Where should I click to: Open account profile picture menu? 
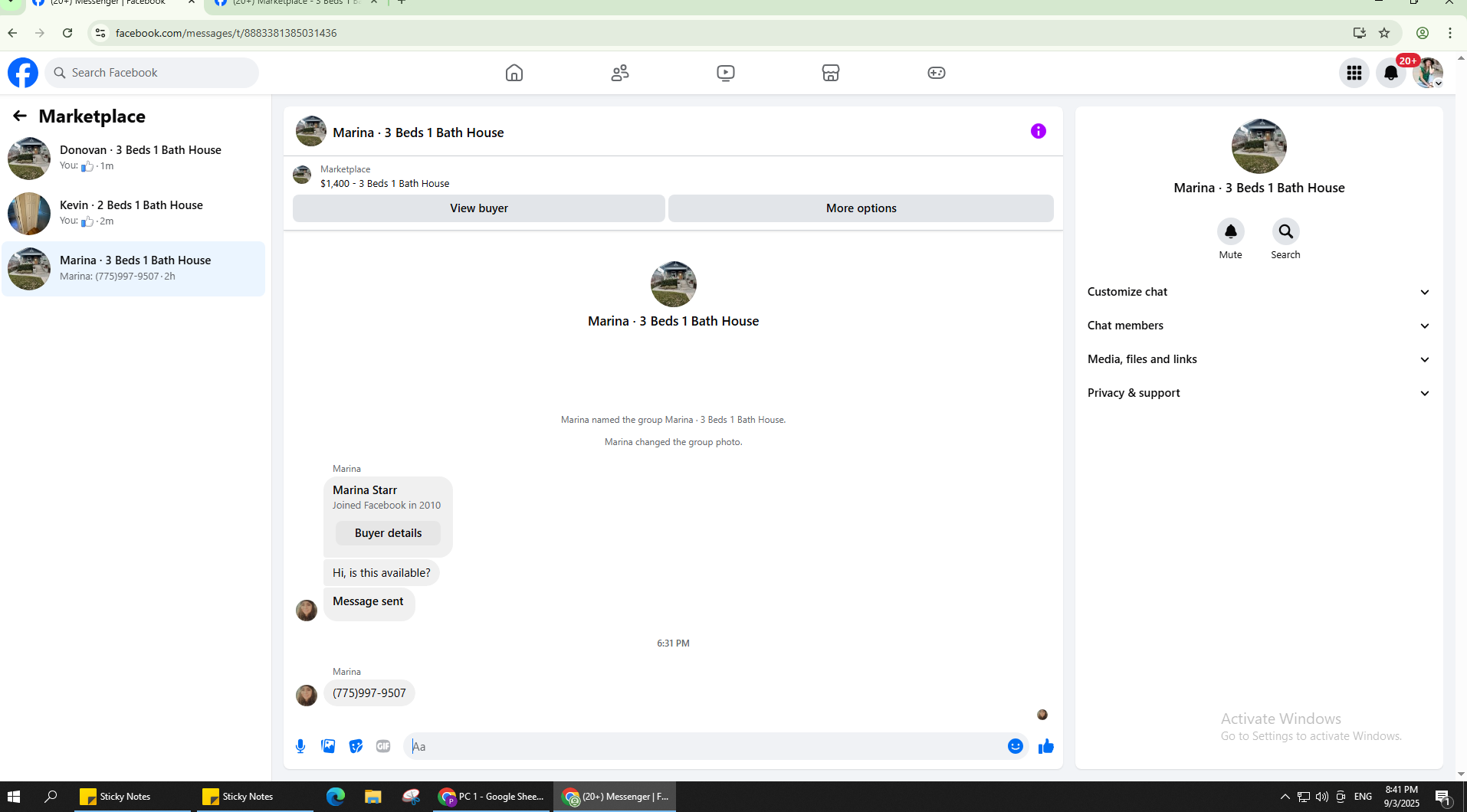click(1428, 73)
